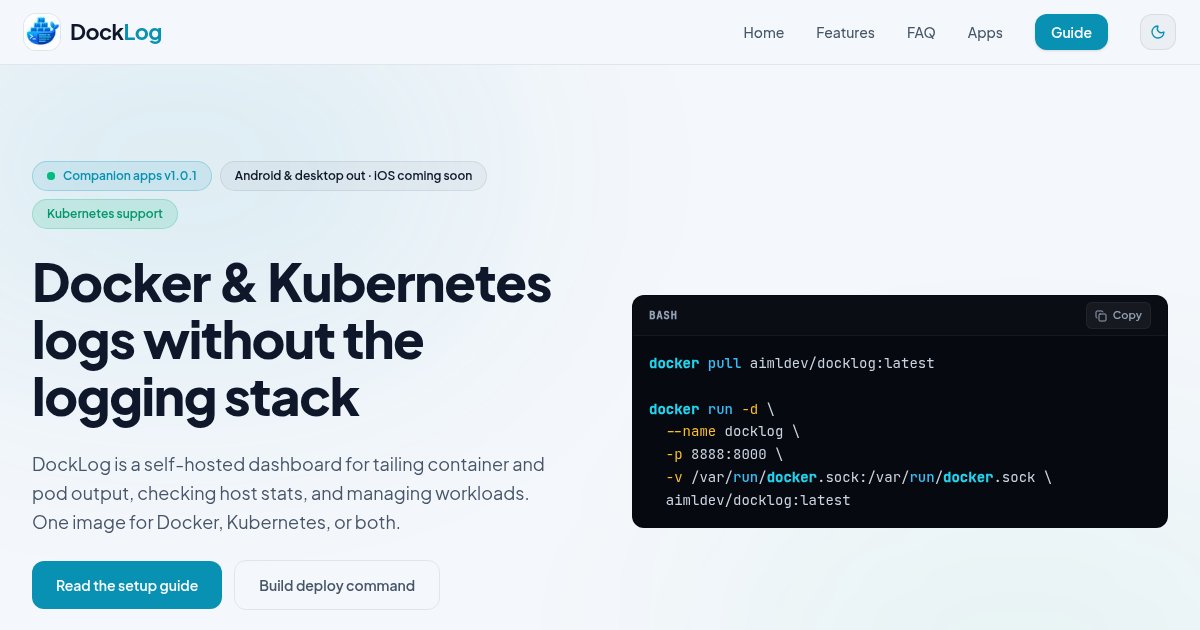Viewport: 1200px width, 630px height.
Task: Click the DockLog brand name text
Action: [x=116, y=32]
